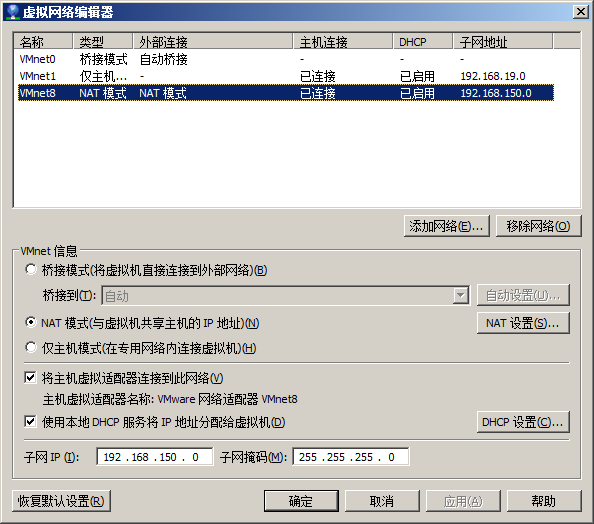Screen dimensions: 594x524
Task: Close the 虚拟网络编辑器 dialog
Action: click(x=580, y=12)
